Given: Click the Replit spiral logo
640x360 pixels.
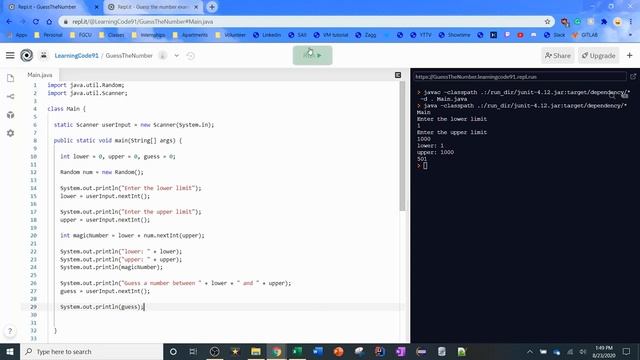Looking at the screenshot, I should [27, 55].
